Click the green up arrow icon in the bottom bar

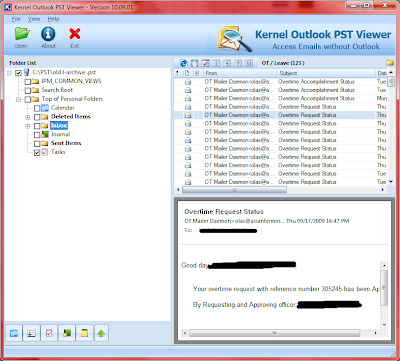click(x=101, y=333)
